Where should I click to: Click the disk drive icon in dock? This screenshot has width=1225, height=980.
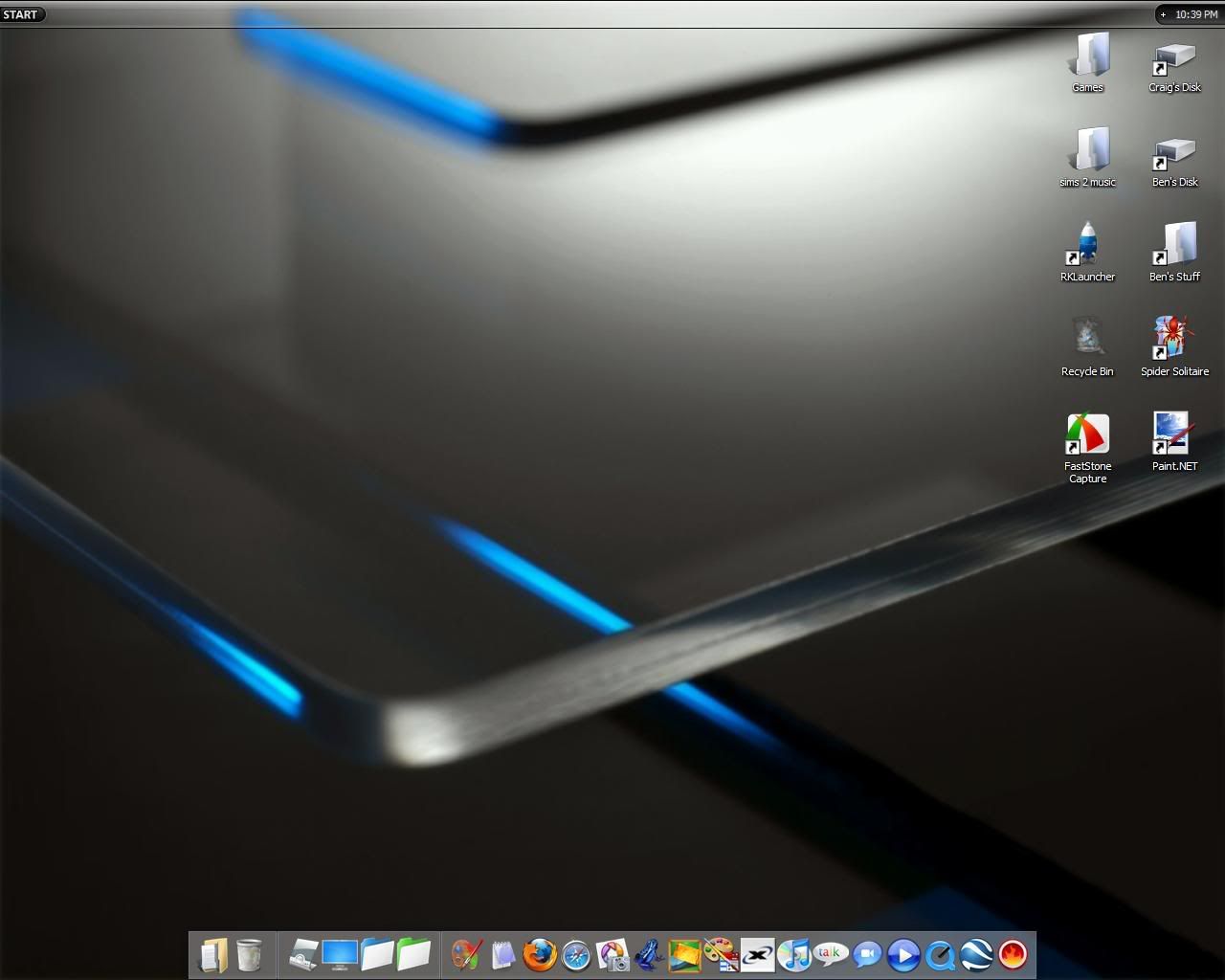304,954
